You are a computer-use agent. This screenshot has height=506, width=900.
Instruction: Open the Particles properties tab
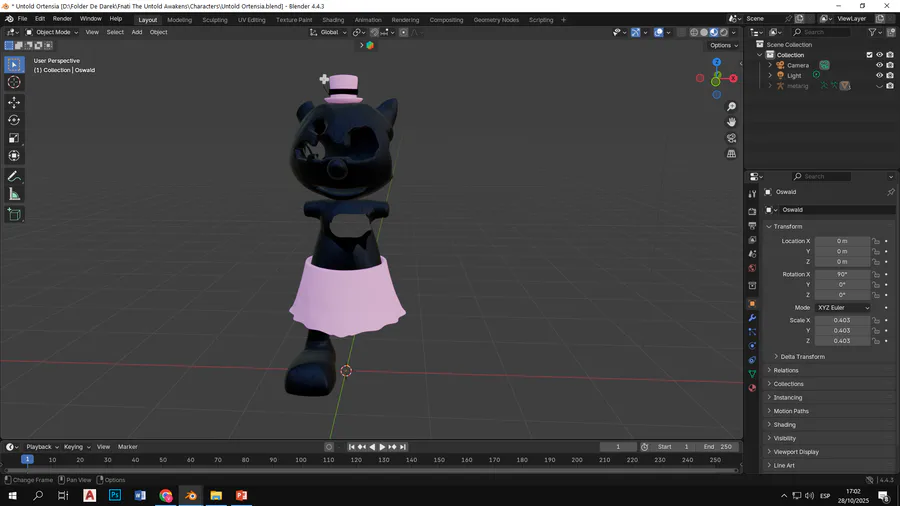(x=752, y=332)
